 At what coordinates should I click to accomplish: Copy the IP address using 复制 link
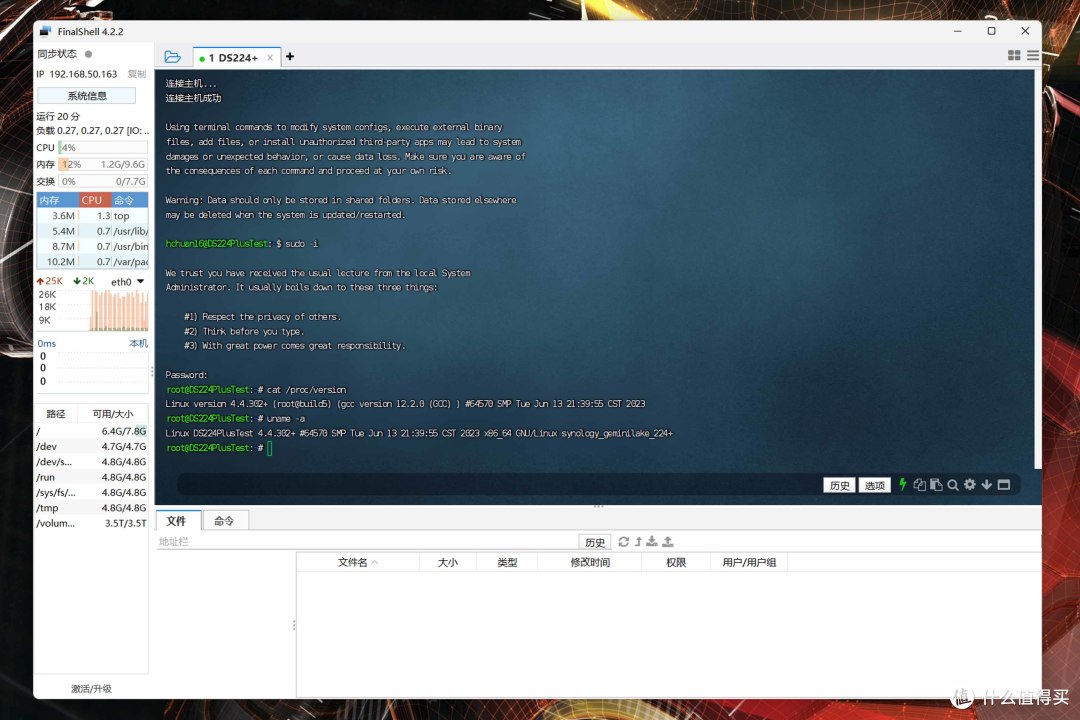coord(137,74)
